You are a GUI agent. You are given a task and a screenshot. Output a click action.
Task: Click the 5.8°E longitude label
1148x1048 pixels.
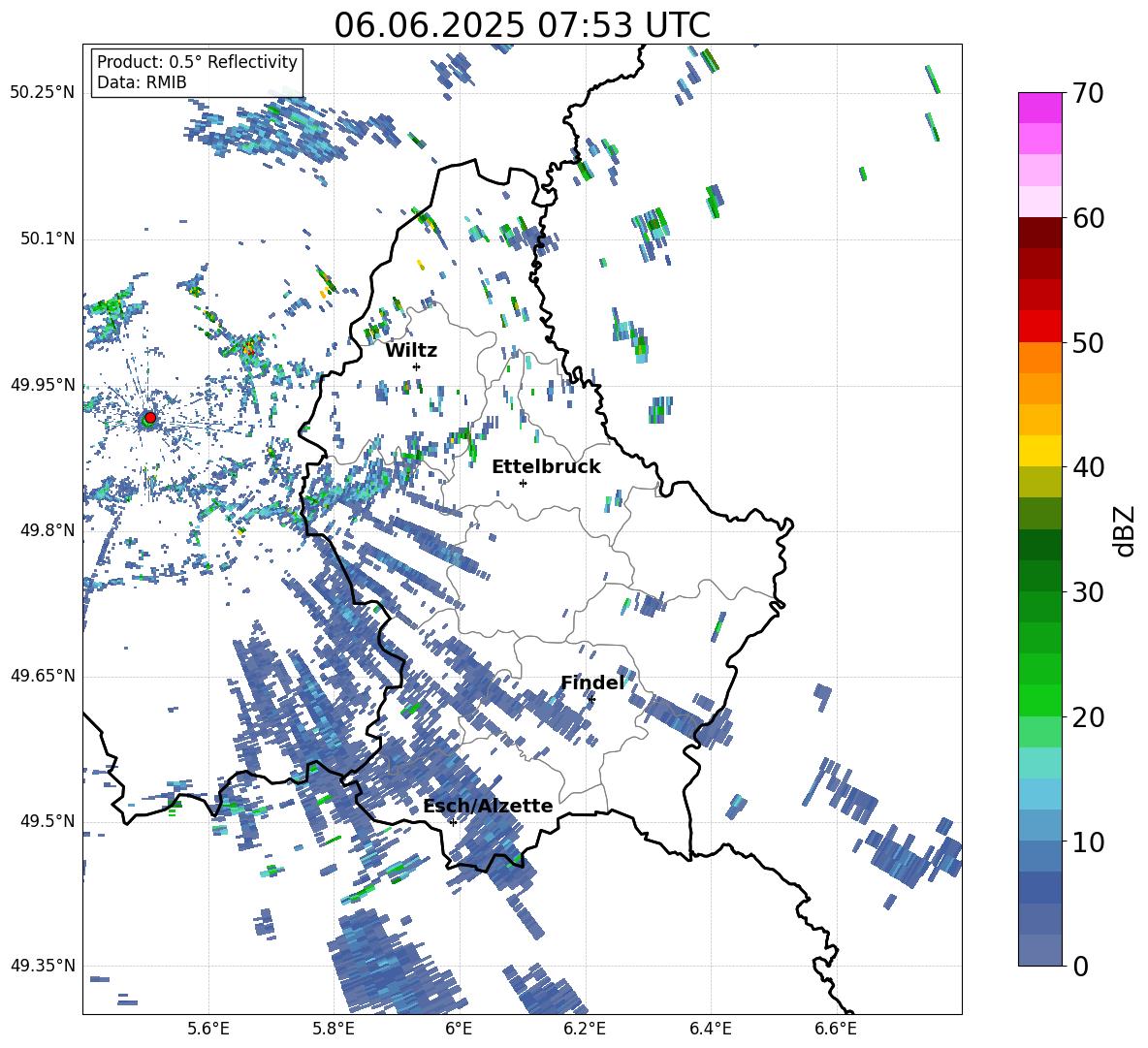pyautogui.click(x=334, y=1029)
